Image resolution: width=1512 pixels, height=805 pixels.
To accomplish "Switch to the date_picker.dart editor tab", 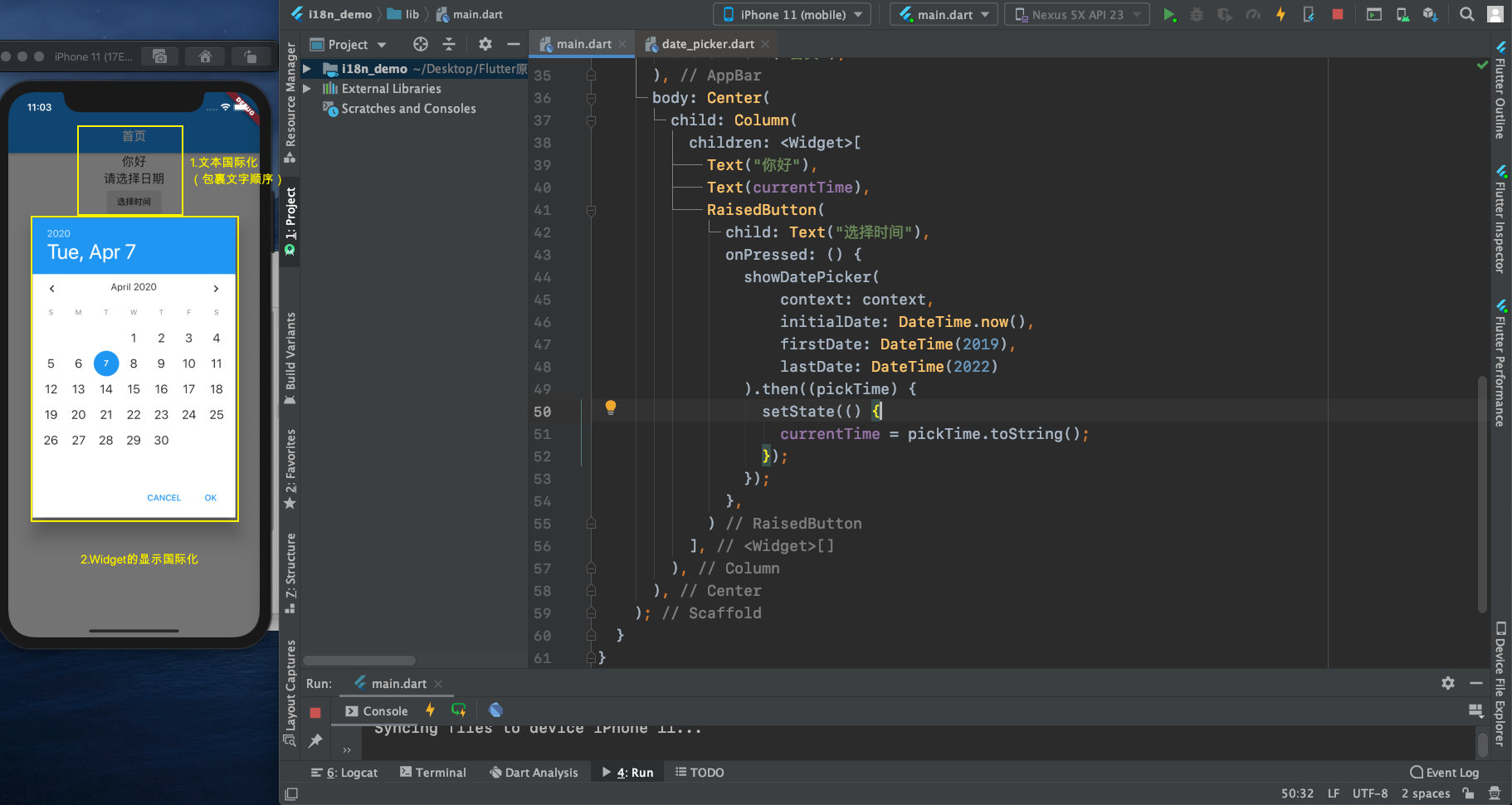I will (707, 44).
